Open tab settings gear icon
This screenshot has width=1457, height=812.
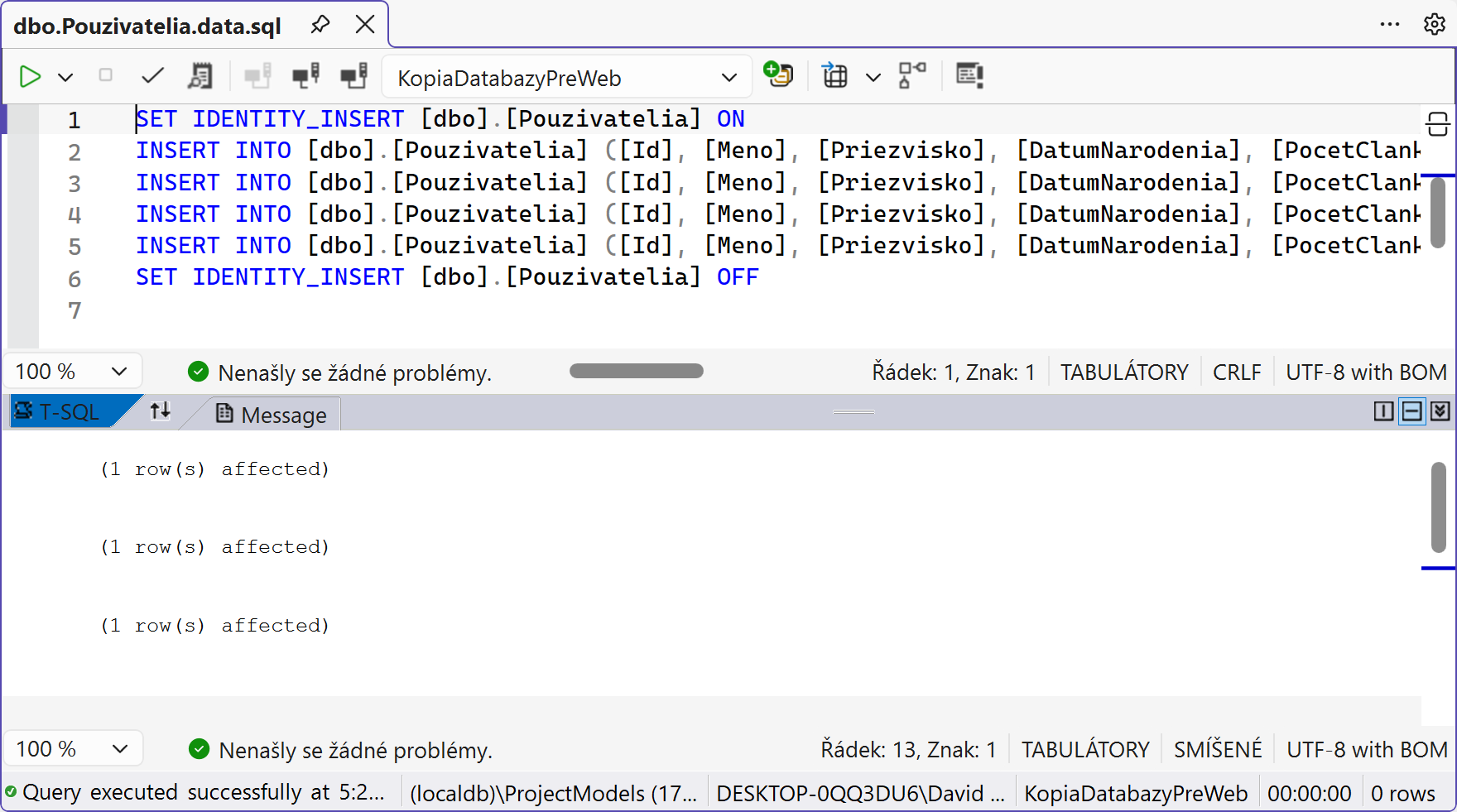pyautogui.click(x=1435, y=25)
